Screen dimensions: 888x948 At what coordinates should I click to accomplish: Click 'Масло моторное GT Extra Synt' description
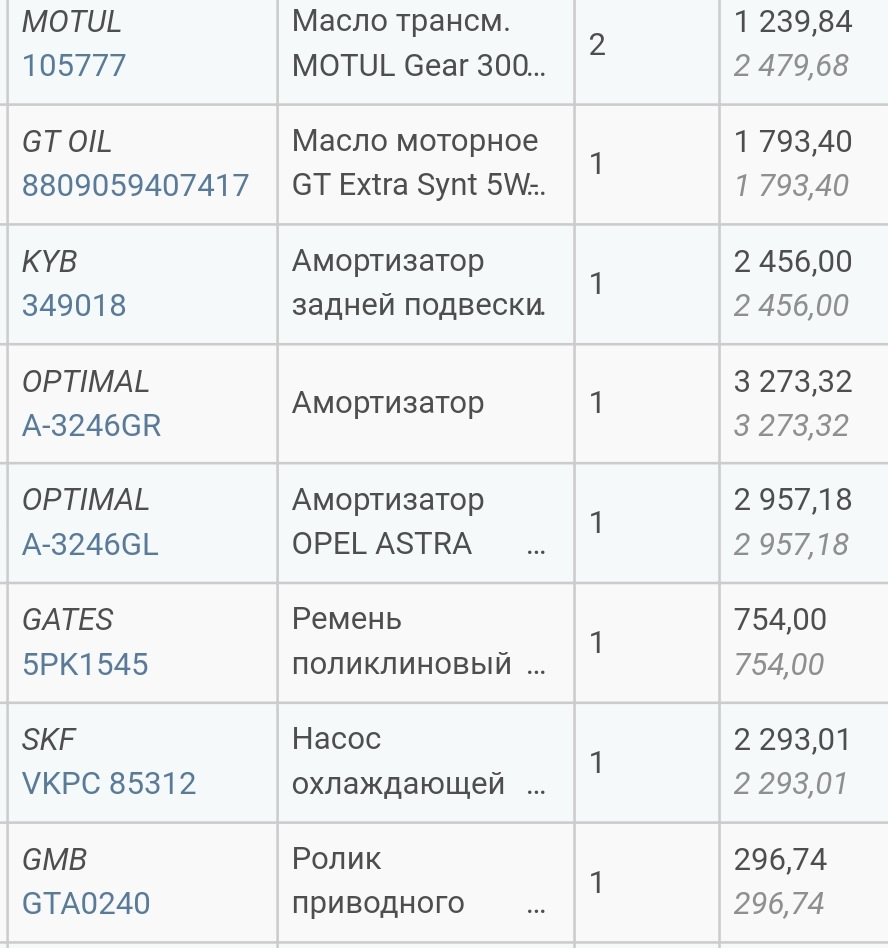pyautogui.click(x=420, y=164)
